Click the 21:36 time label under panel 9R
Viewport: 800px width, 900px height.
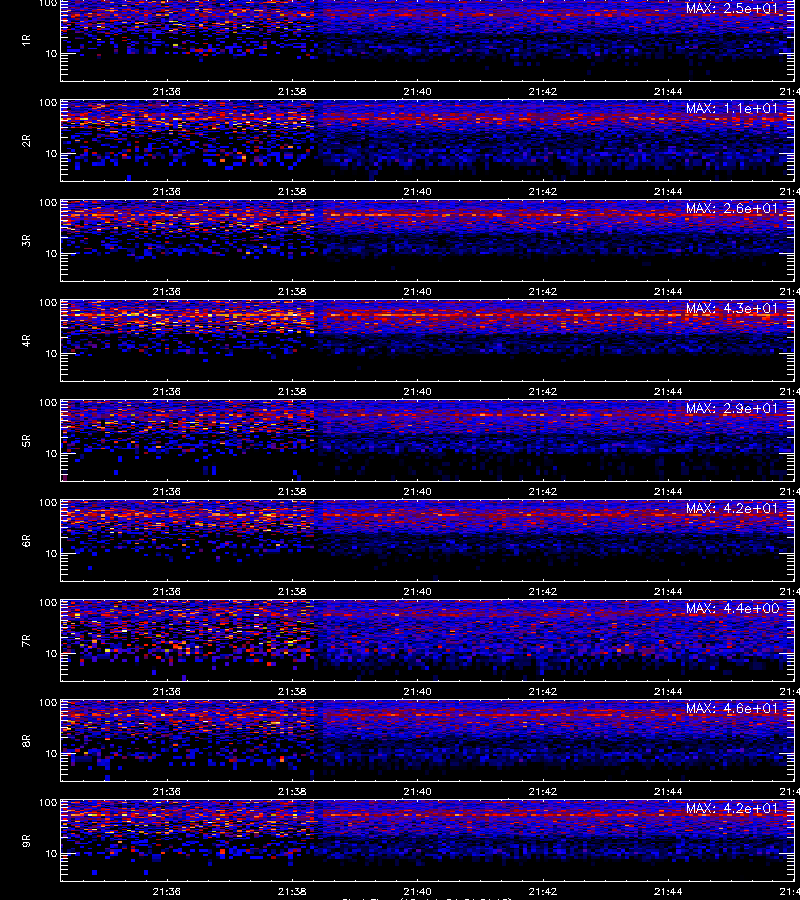point(166,892)
